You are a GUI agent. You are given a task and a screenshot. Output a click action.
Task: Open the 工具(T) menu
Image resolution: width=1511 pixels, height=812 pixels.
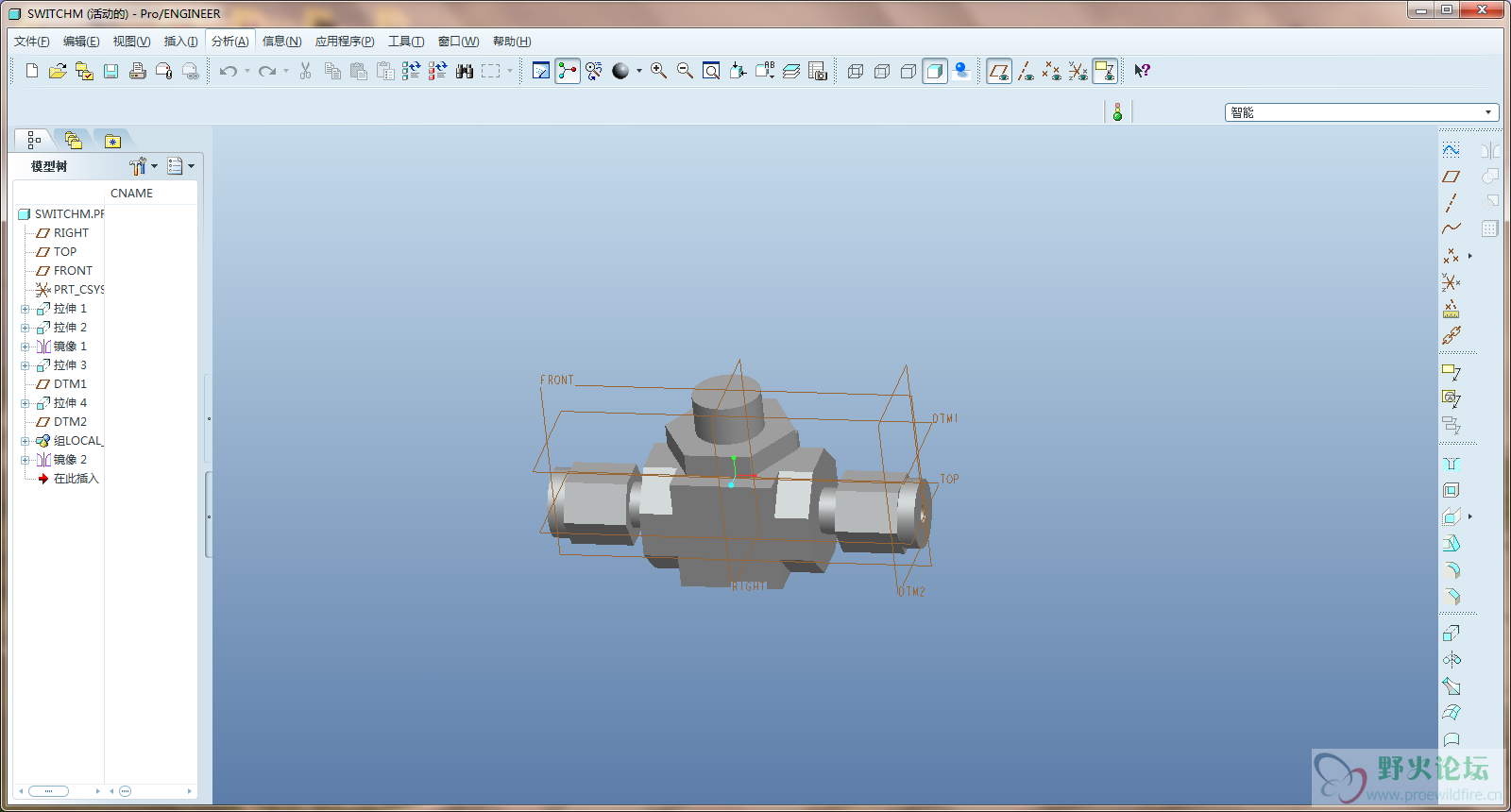[406, 42]
